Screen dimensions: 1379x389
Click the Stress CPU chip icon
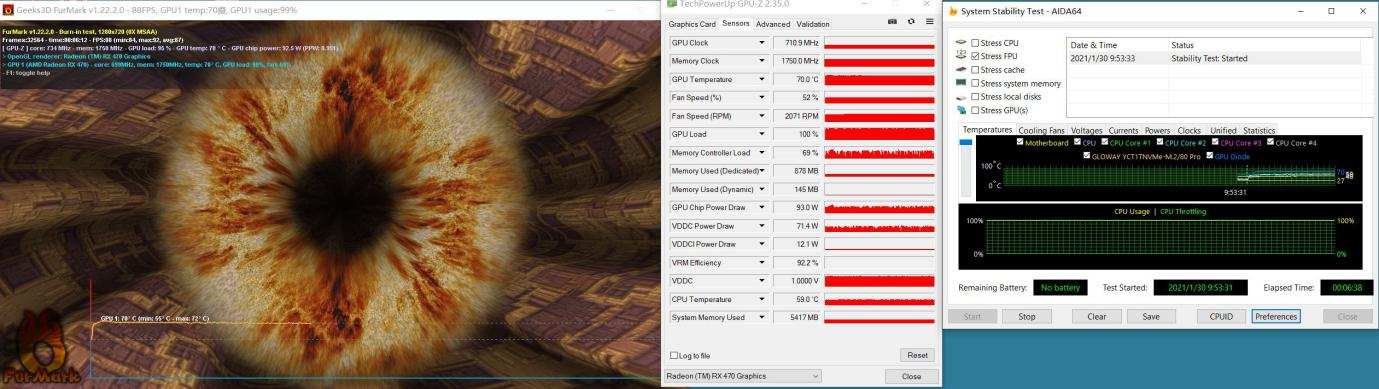coord(961,43)
